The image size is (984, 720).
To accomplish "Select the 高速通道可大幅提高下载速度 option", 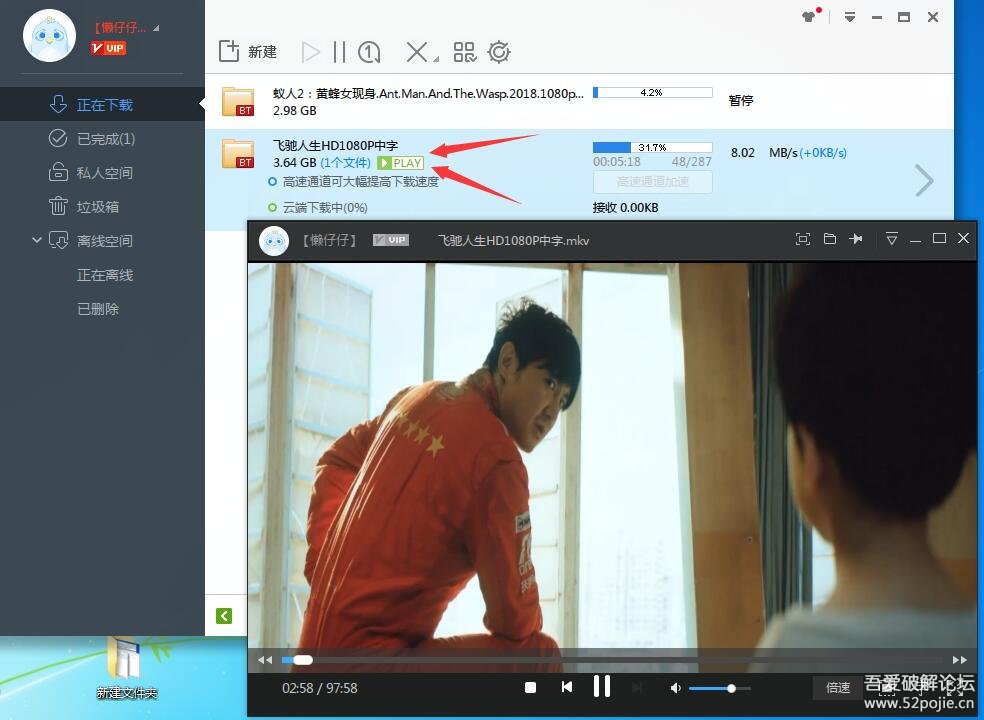I will [x=354, y=182].
